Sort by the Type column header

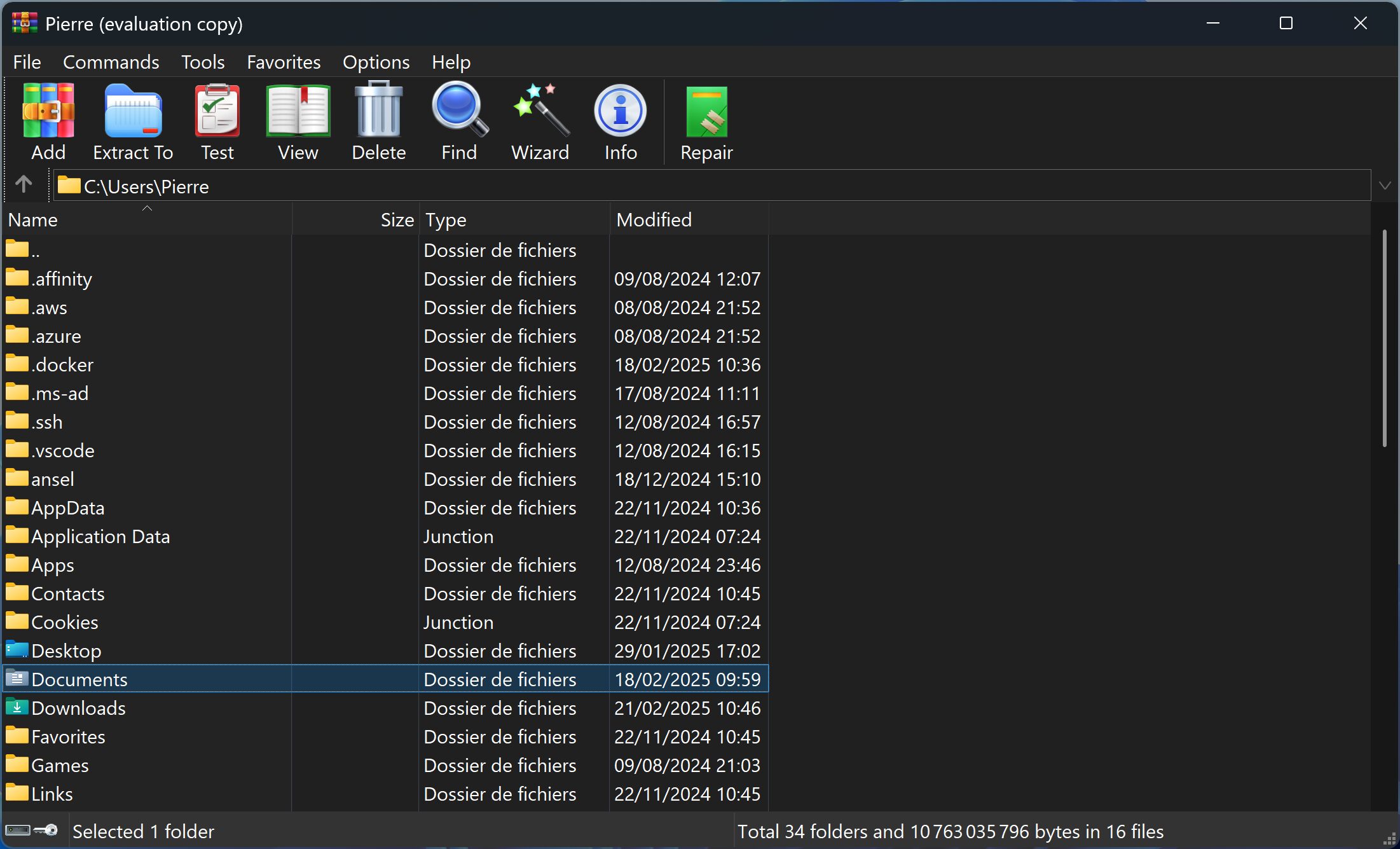coord(514,219)
